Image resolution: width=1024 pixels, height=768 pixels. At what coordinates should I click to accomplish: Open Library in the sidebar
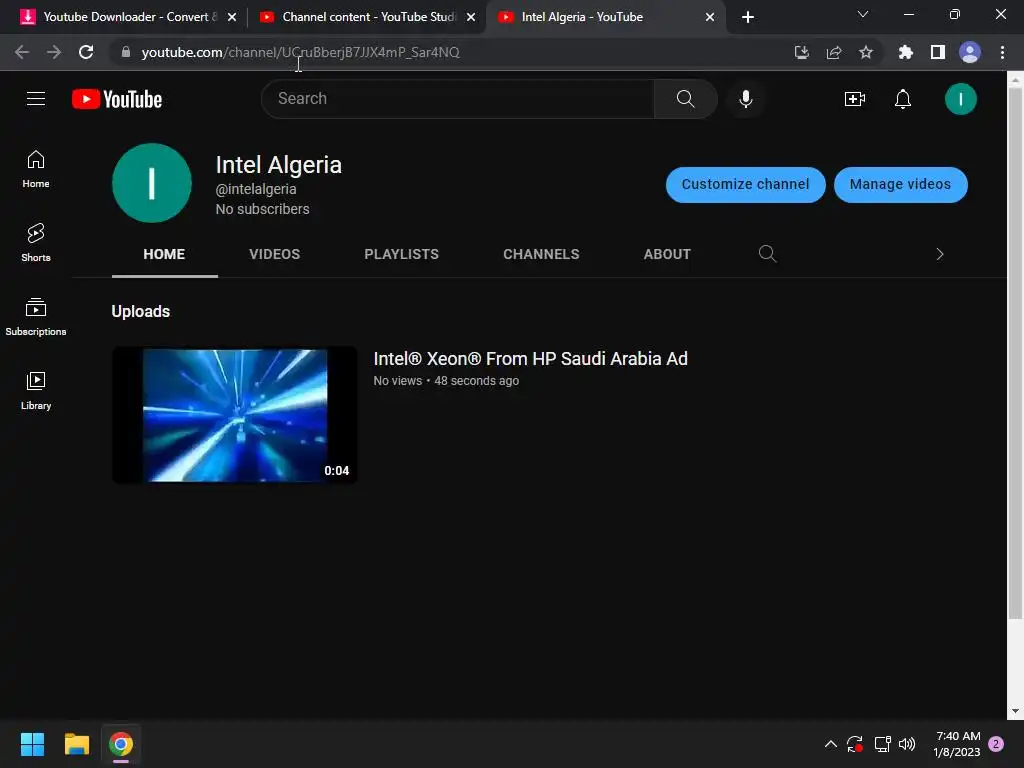coord(36,391)
